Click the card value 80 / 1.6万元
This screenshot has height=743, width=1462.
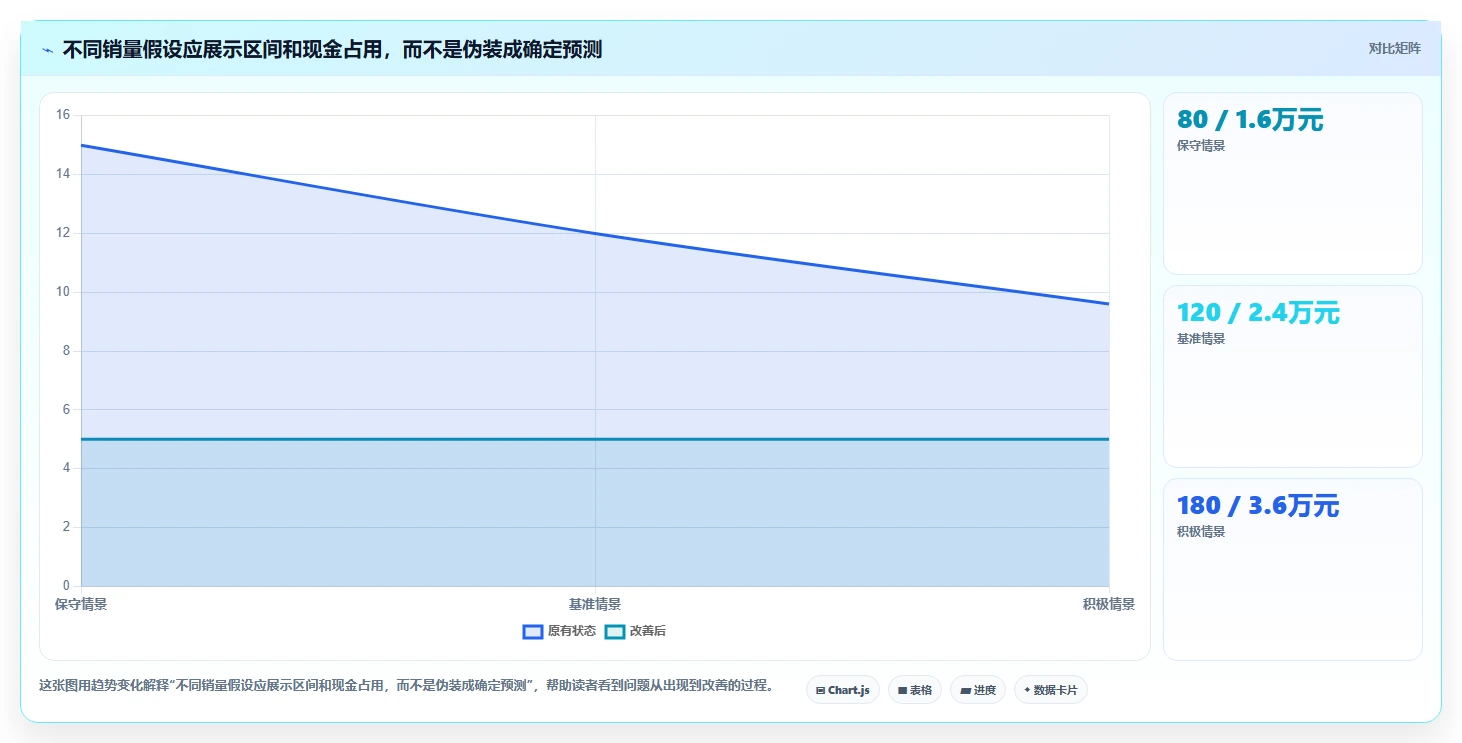point(1250,120)
